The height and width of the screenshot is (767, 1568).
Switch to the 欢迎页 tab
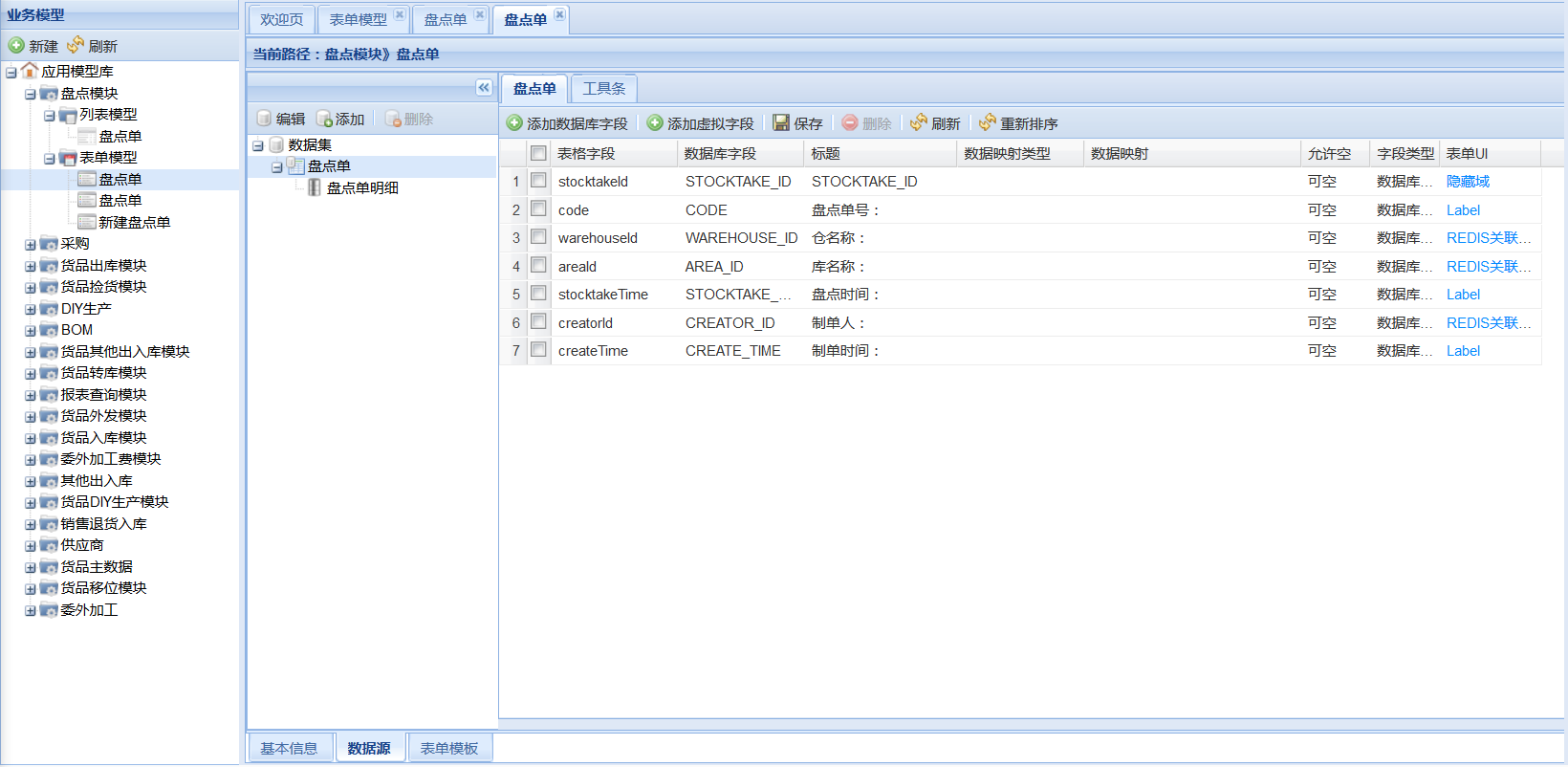pyautogui.click(x=281, y=19)
